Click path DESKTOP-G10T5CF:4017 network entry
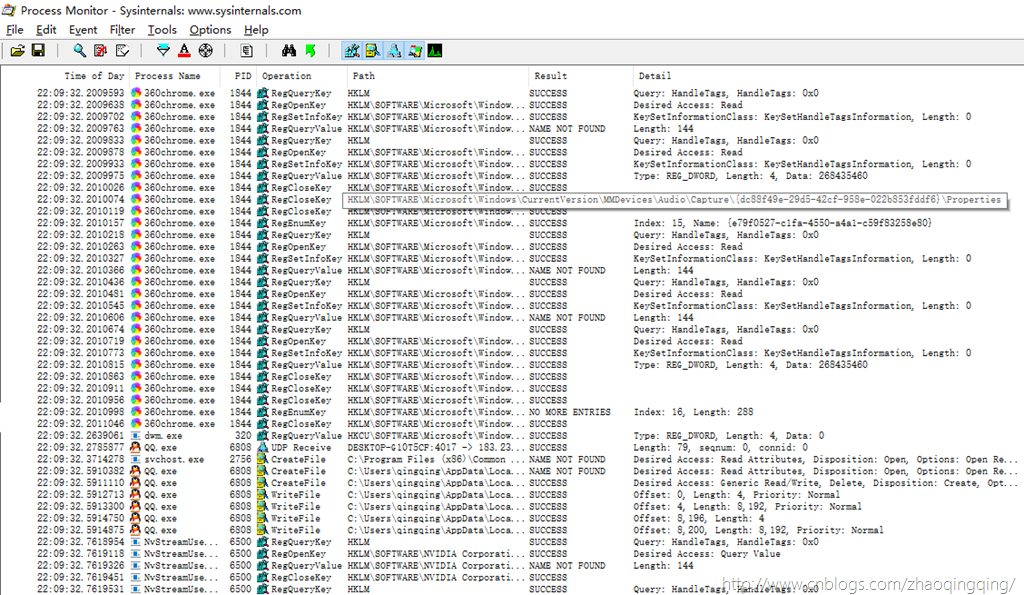Viewport: 1024px width, 595px height. (x=436, y=447)
